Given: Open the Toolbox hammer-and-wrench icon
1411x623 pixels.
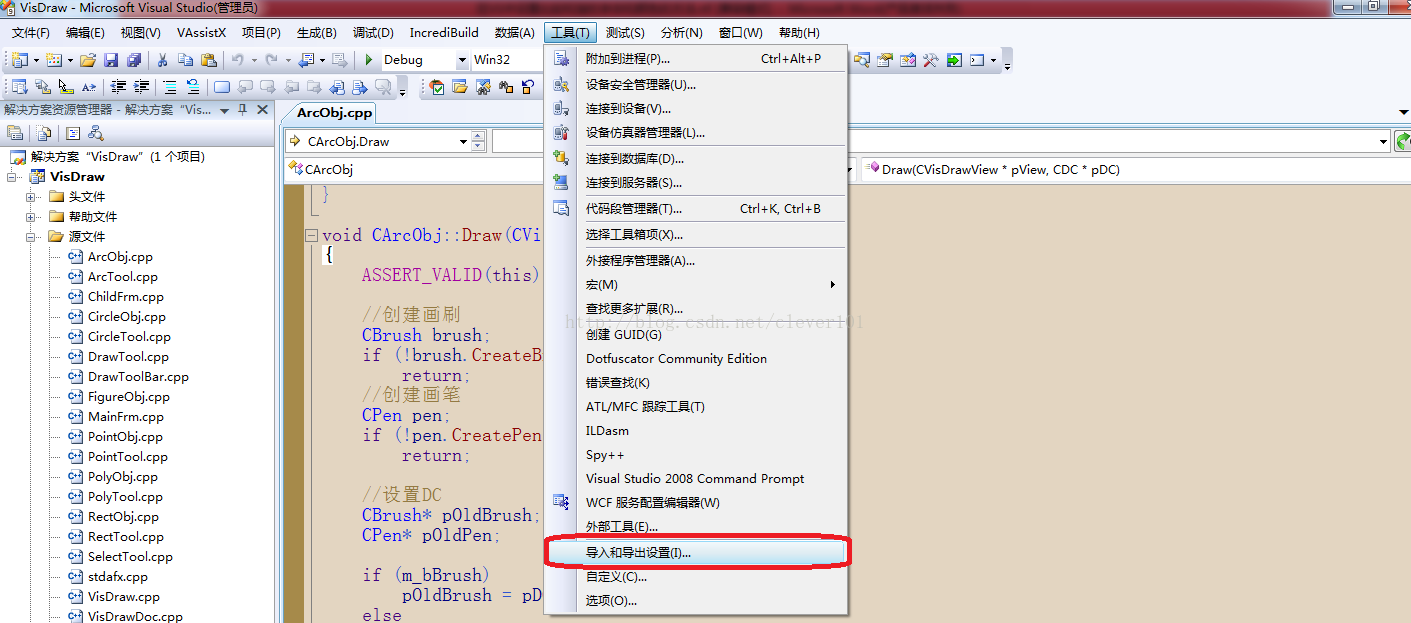Looking at the screenshot, I should [931, 60].
